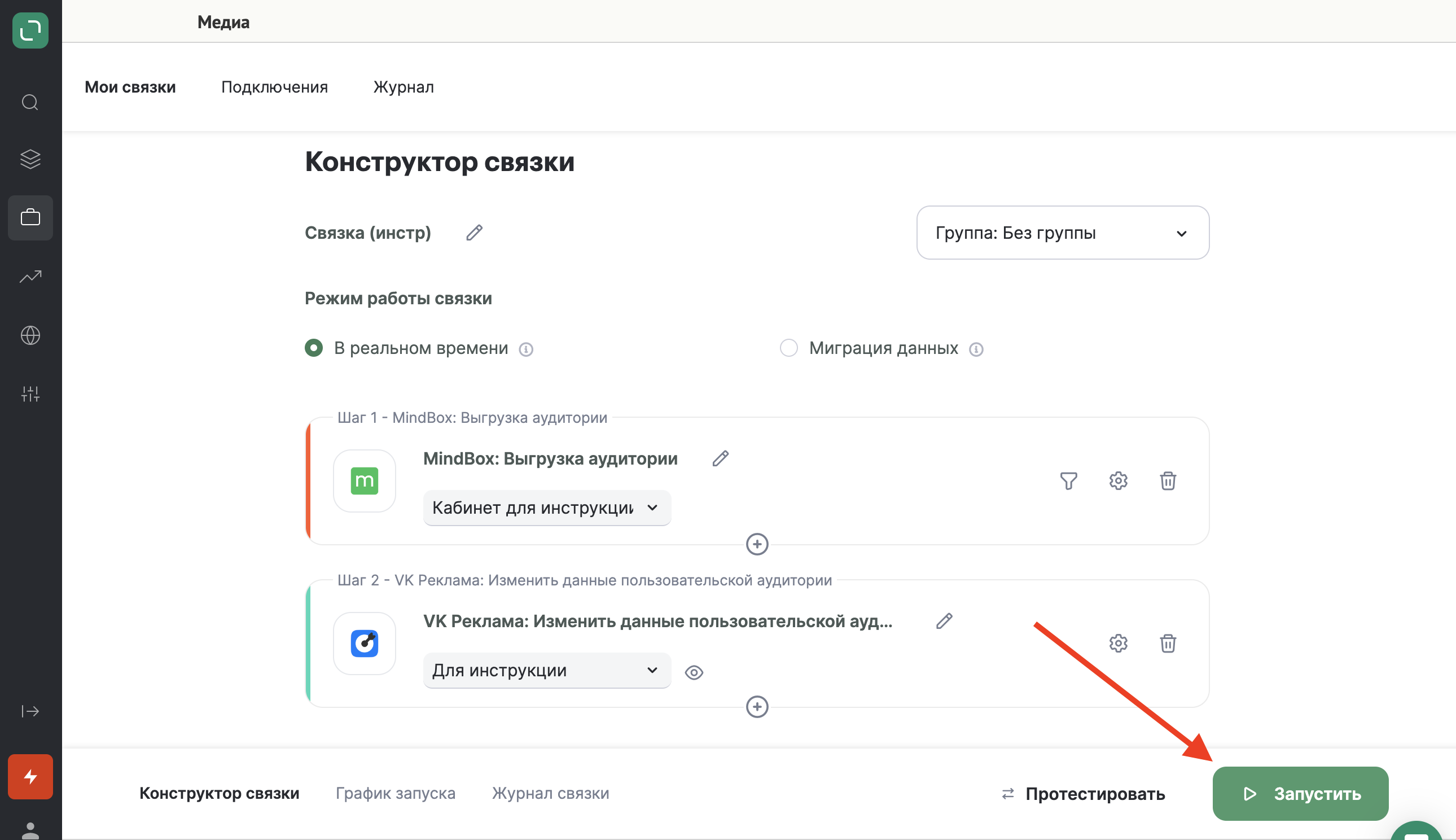
Task: Click Шаг 2 - VK Реклама step label
Action: point(585,580)
